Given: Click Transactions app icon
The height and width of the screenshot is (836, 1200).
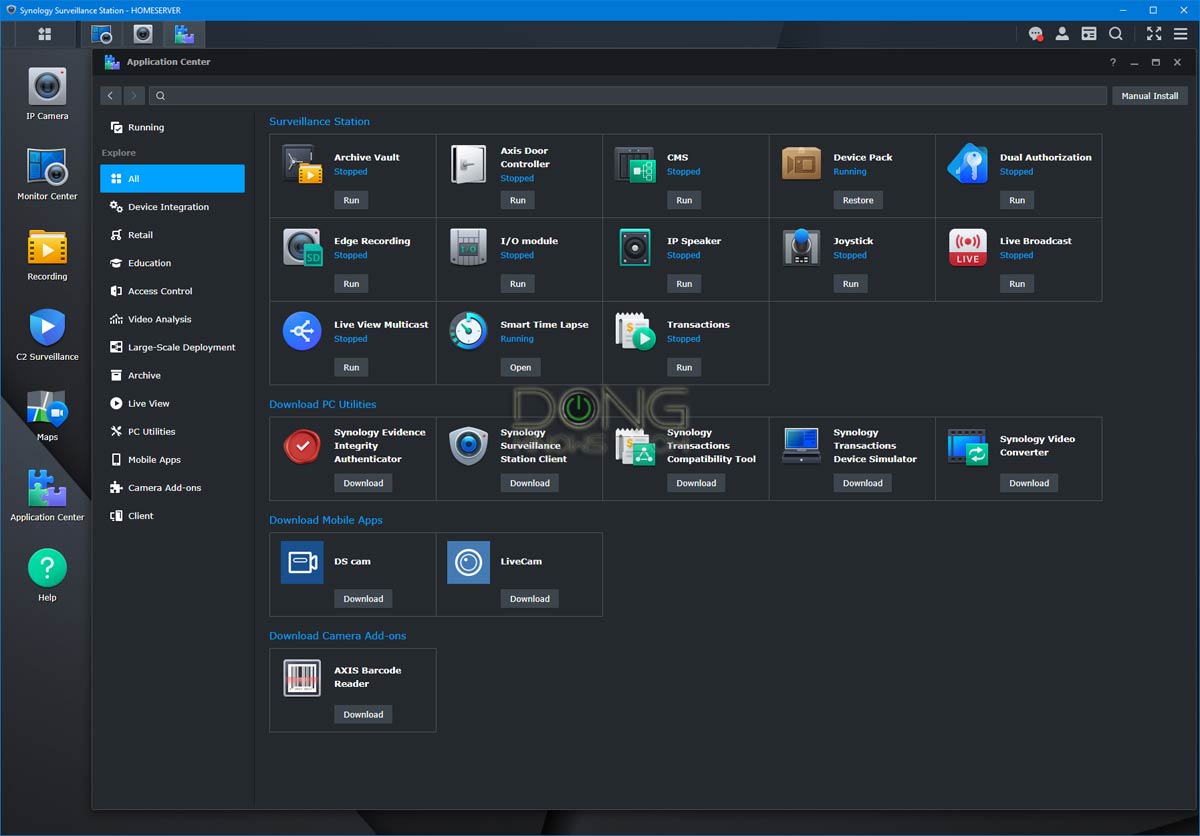Looking at the screenshot, I should click(634, 331).
